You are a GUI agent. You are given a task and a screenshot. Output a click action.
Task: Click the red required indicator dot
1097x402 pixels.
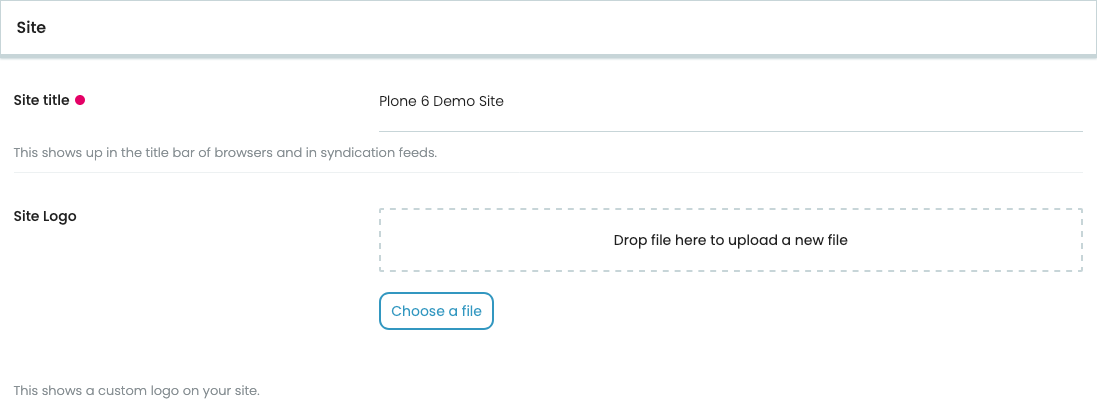[x=80, y=100]
